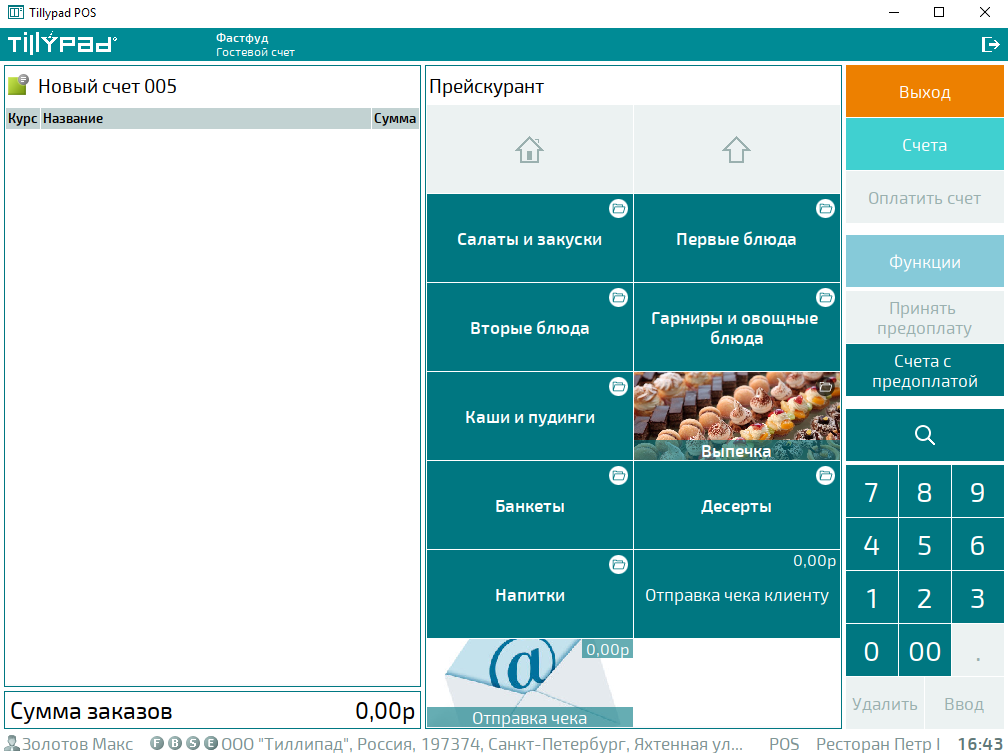Click the Удалить keypad button

coord(885,704)
